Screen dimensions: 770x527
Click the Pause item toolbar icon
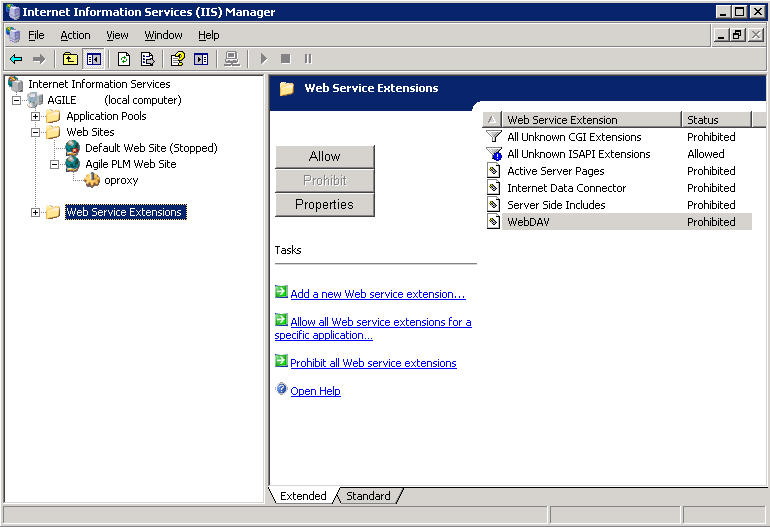pos(308,59)
